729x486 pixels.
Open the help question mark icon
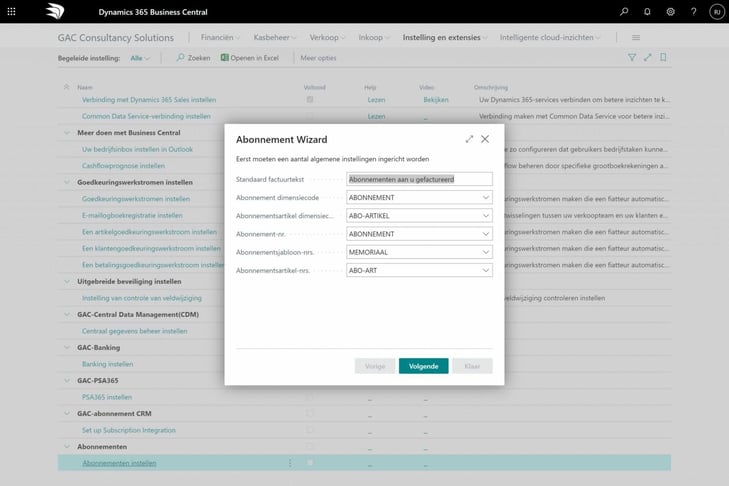694,12
